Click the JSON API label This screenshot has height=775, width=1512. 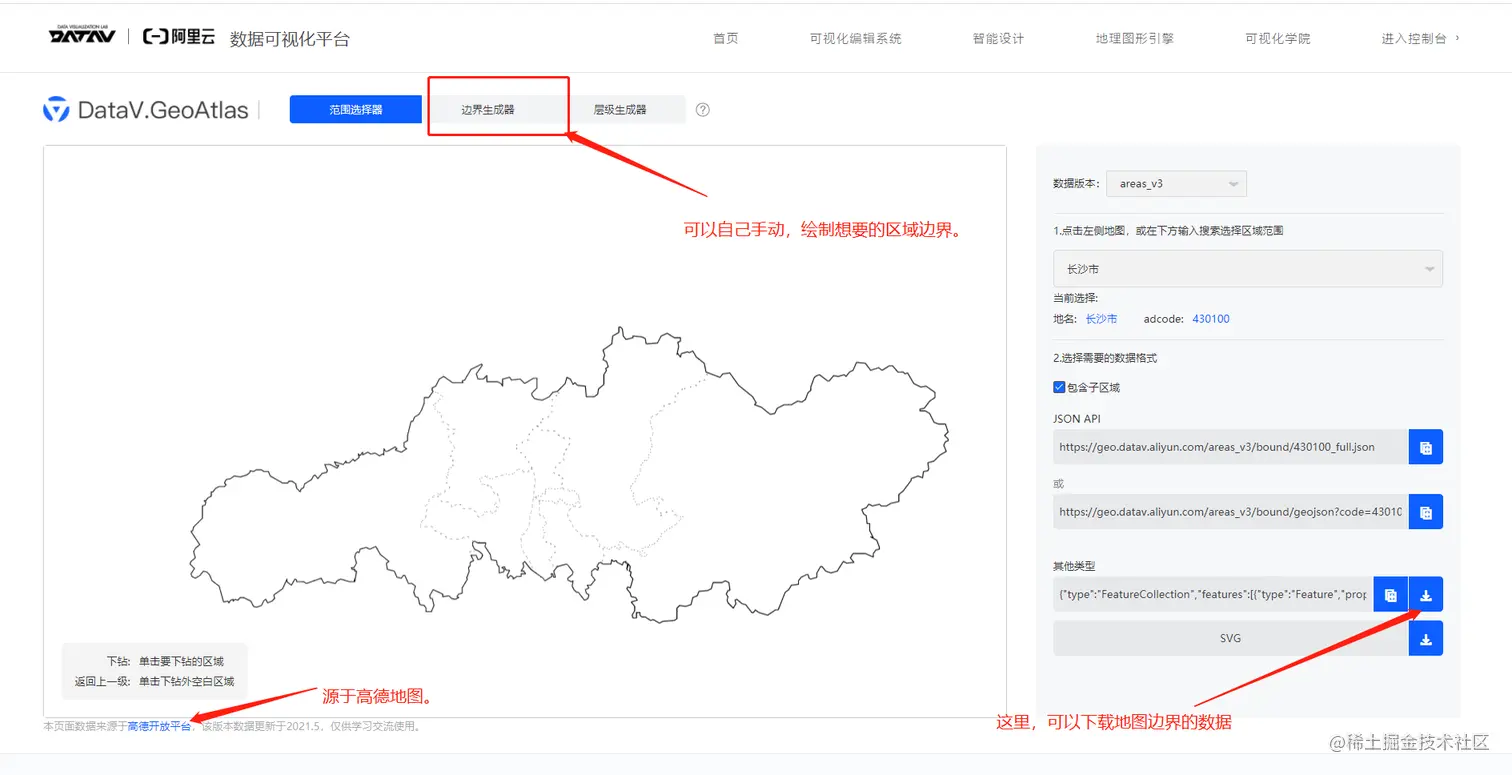1077,418
